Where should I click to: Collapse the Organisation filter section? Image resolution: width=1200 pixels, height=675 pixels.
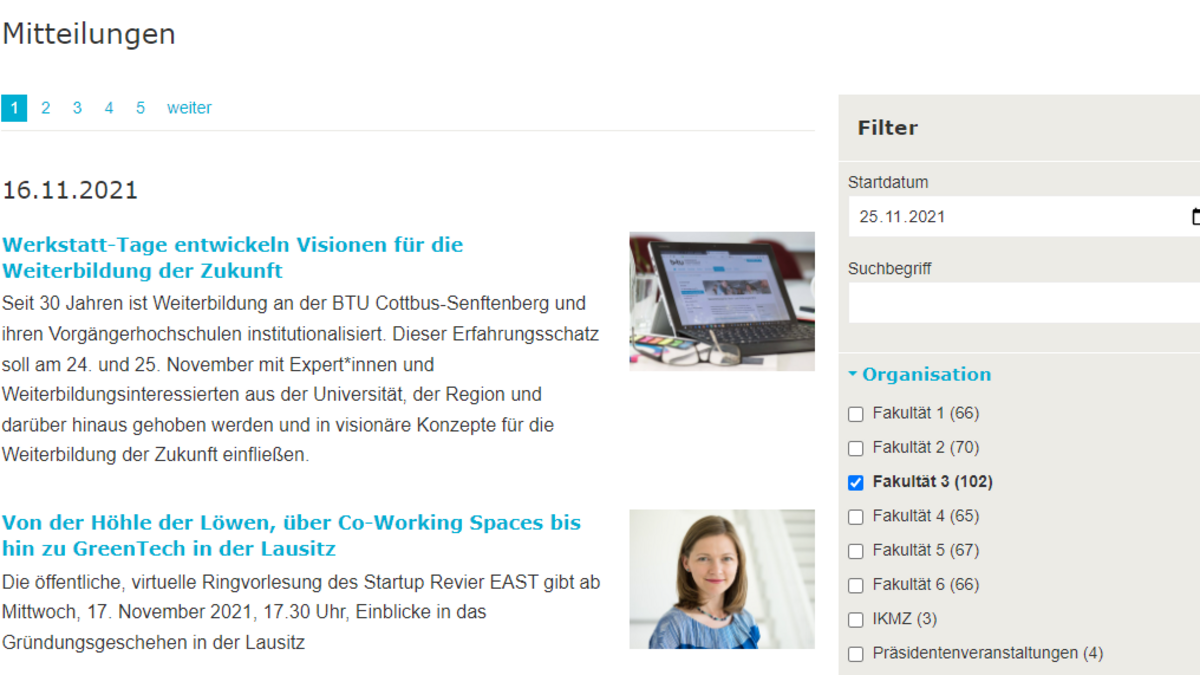(x=919, y=374)
